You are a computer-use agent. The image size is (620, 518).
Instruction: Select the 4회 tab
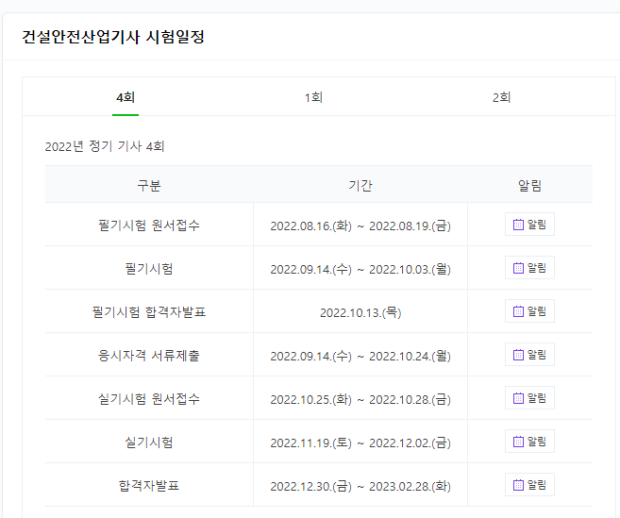[125, 97]
